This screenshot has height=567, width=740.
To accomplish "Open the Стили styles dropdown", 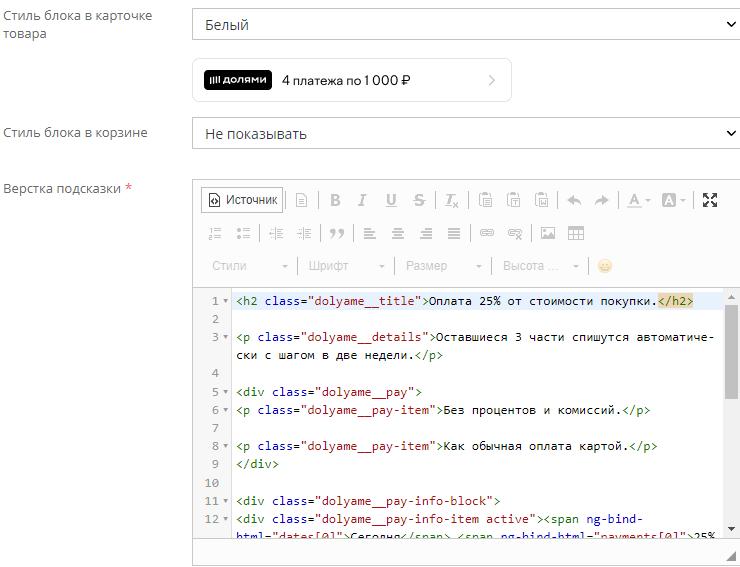I will pos(250,266).
